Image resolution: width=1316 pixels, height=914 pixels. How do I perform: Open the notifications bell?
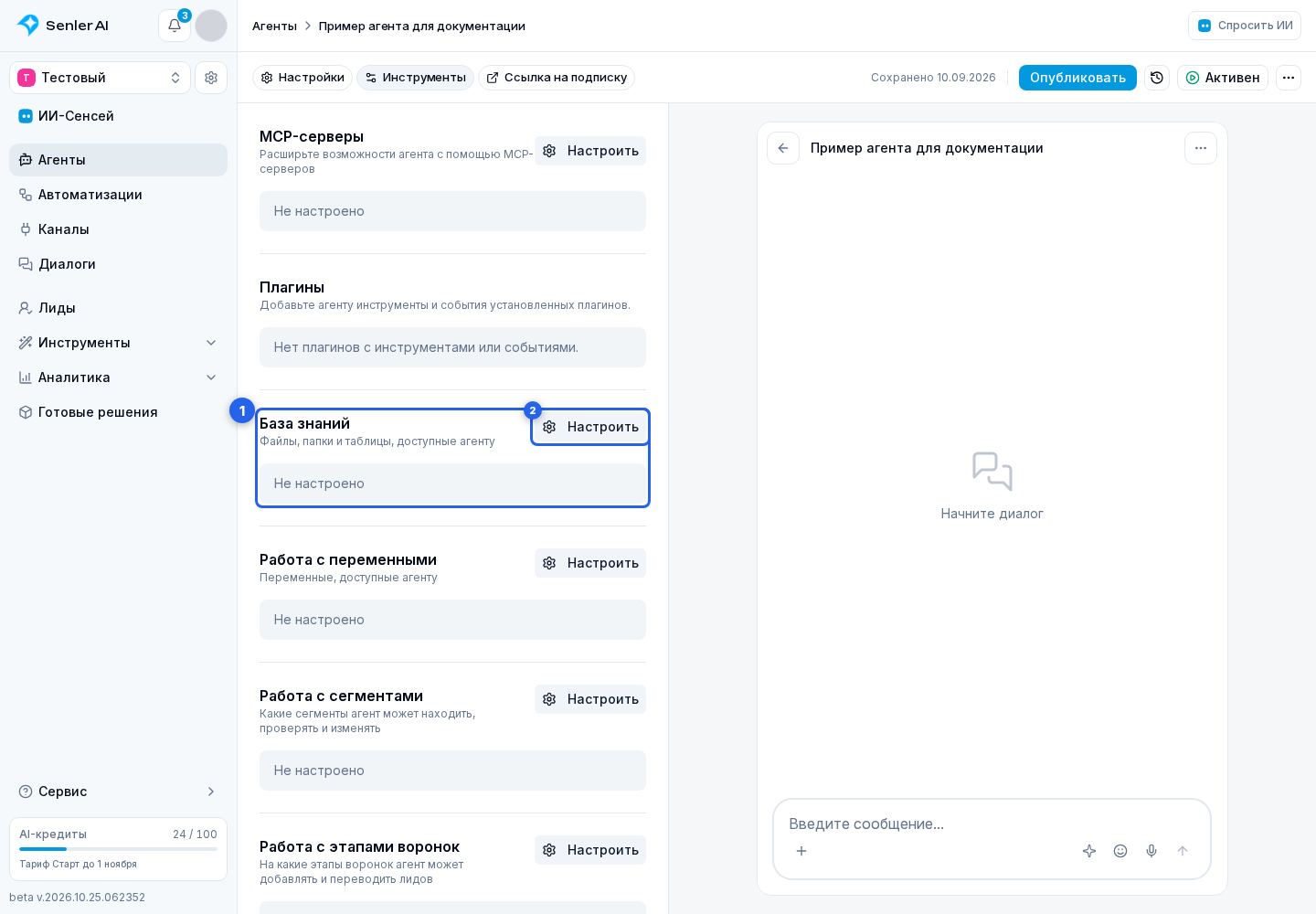point(175,26)
